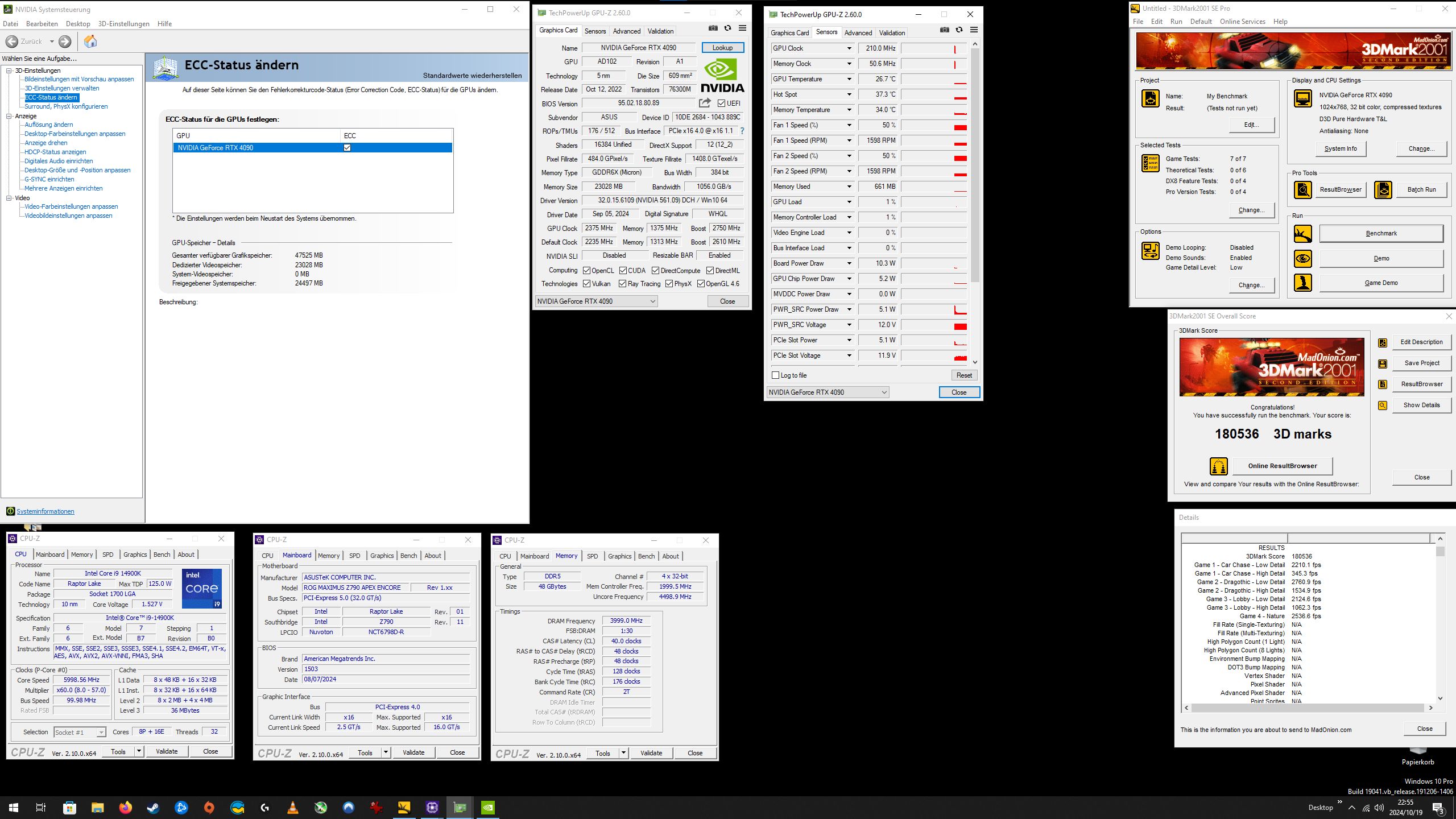Enable the Log to file checkbox
Viewport: 1456px width, 819px height.
pyautogui.click(x=775, y=375)
